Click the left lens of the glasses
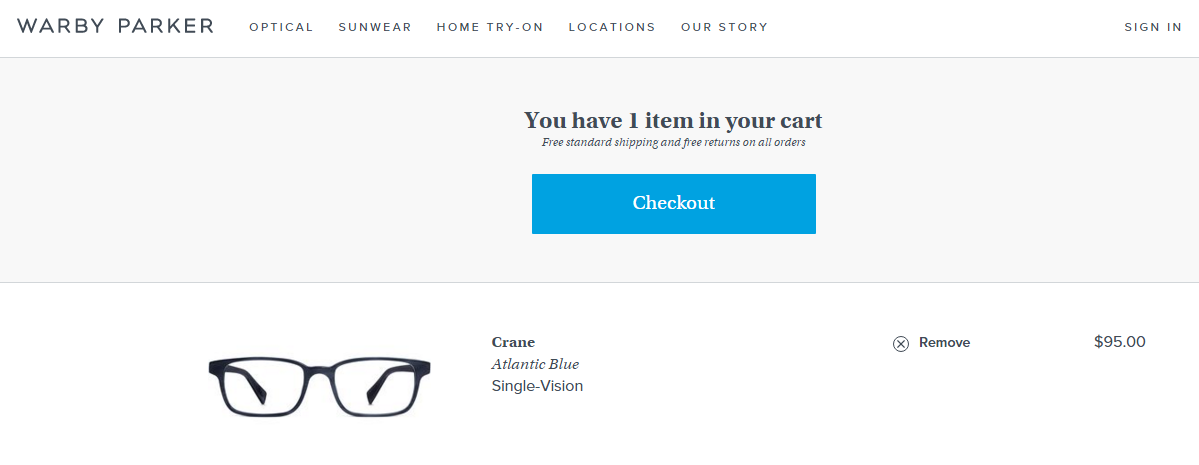This screenshot has height=465, width=1199. click(265, 390)
